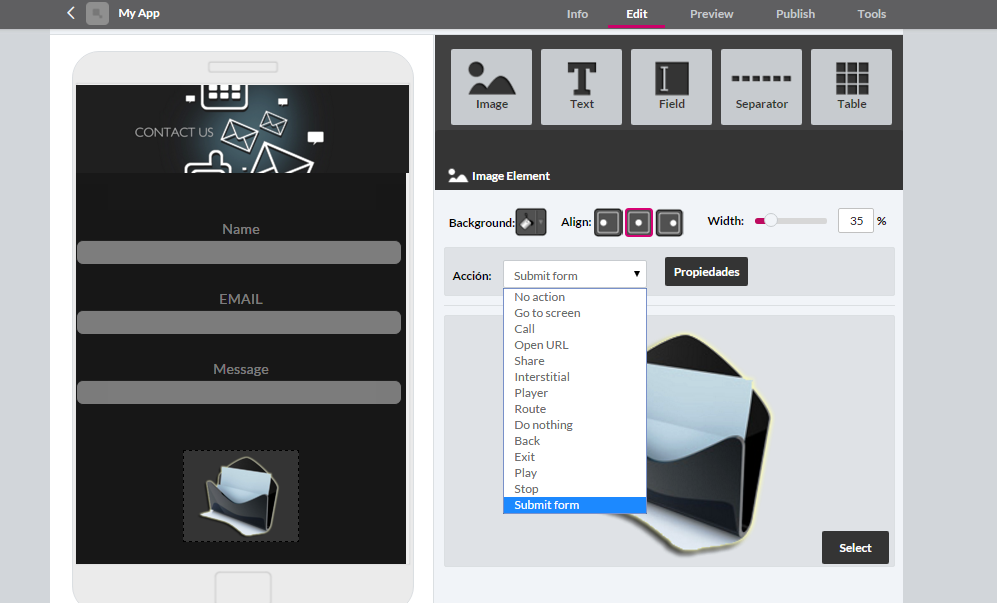Screen dimensions: 997x603
Task: Click the phone home button in preview
Action: coord(243,586)
